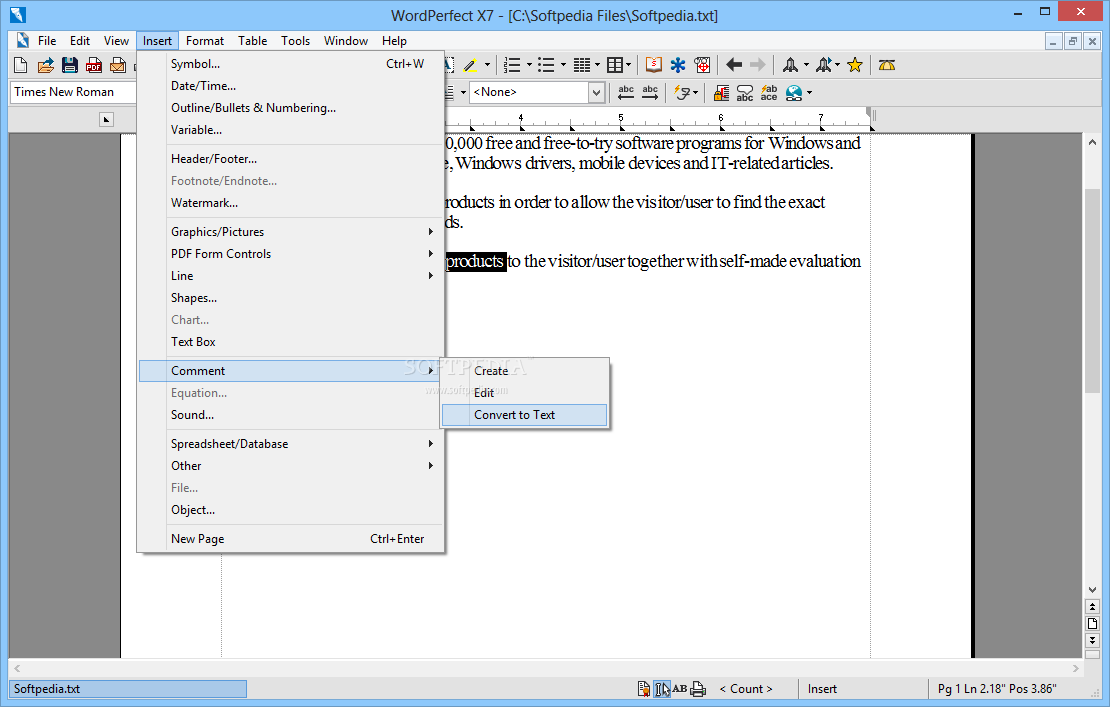Image resolution: width=1110 pixels, height=707 pixels.
Task: Click the blue asterisk icon
Action: pos(678,65)
